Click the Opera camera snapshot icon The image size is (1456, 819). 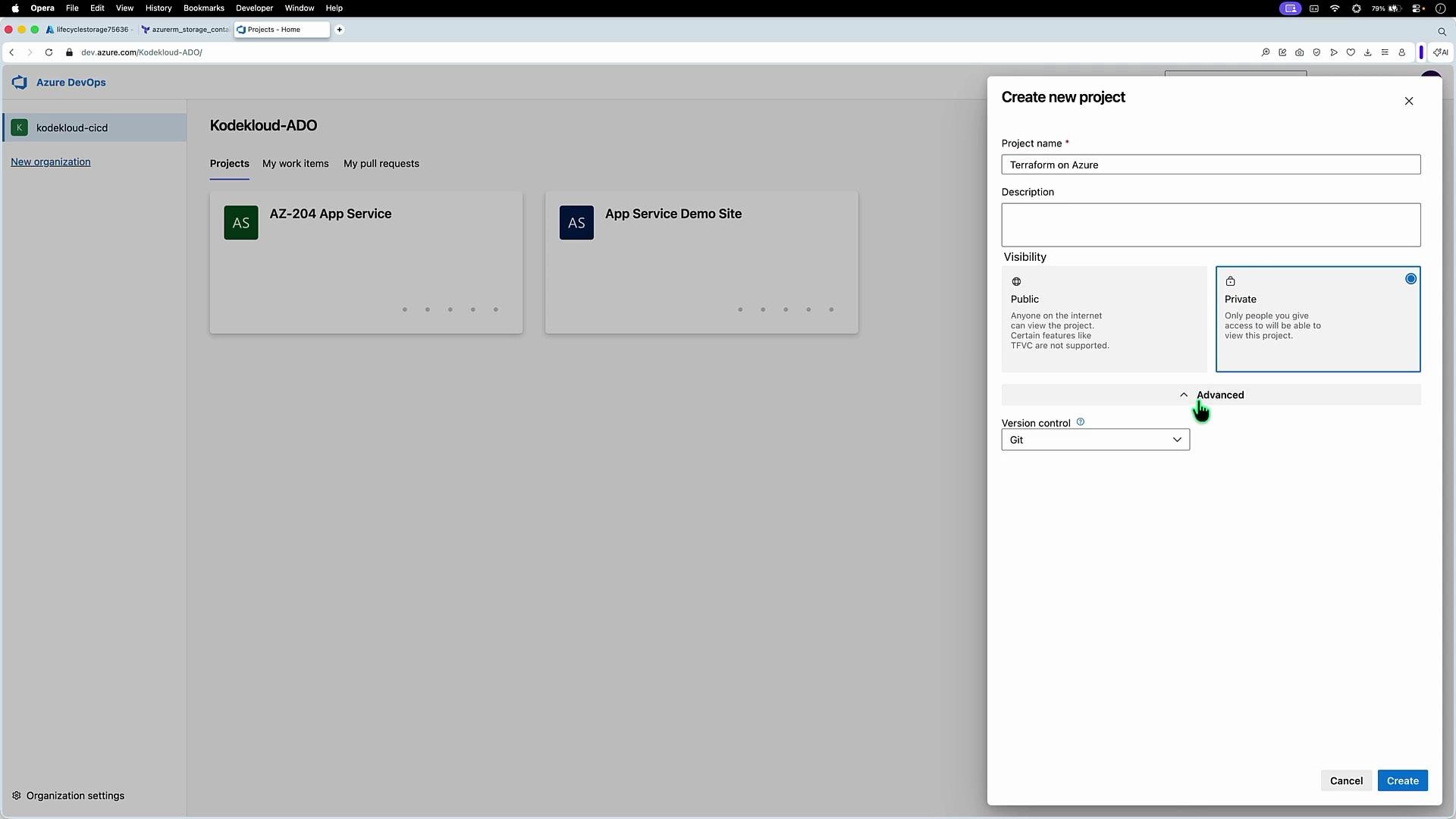tap(1300, 52)
